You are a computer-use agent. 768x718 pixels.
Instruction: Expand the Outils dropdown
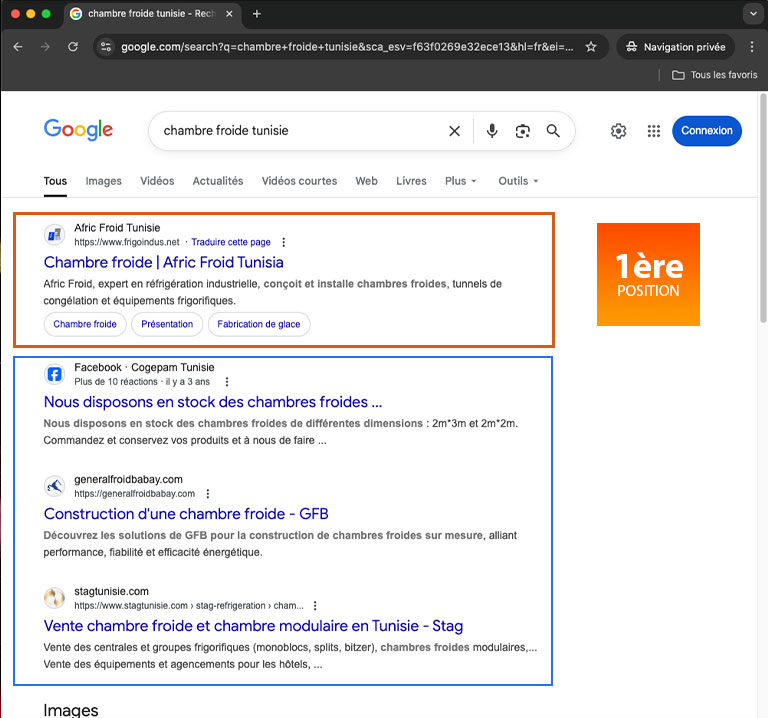[518, 181]
